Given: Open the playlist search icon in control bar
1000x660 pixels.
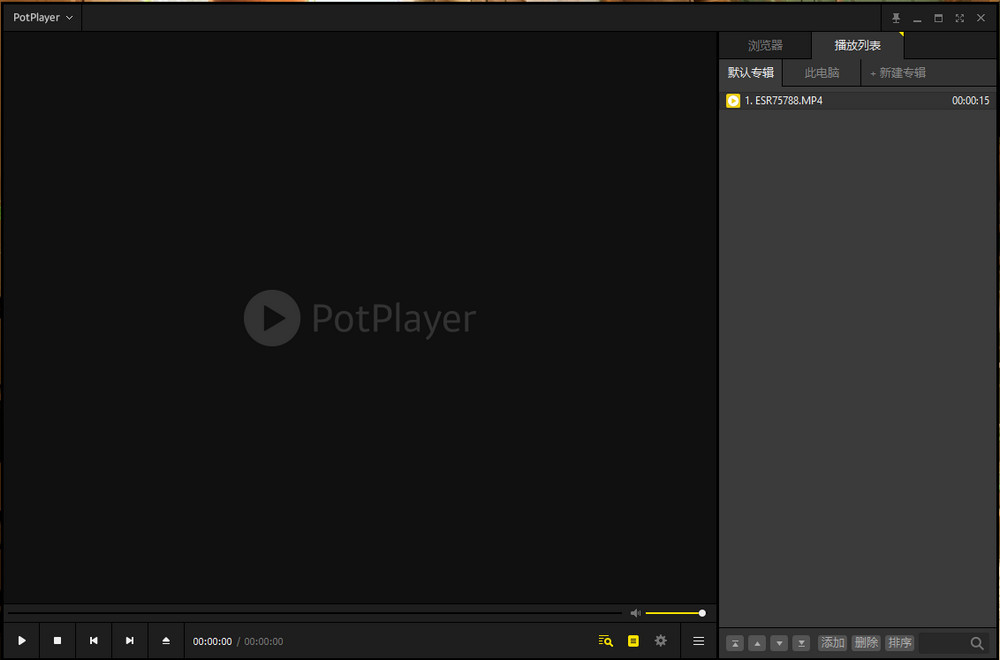Looking at the screenshot, I should 605,641.
